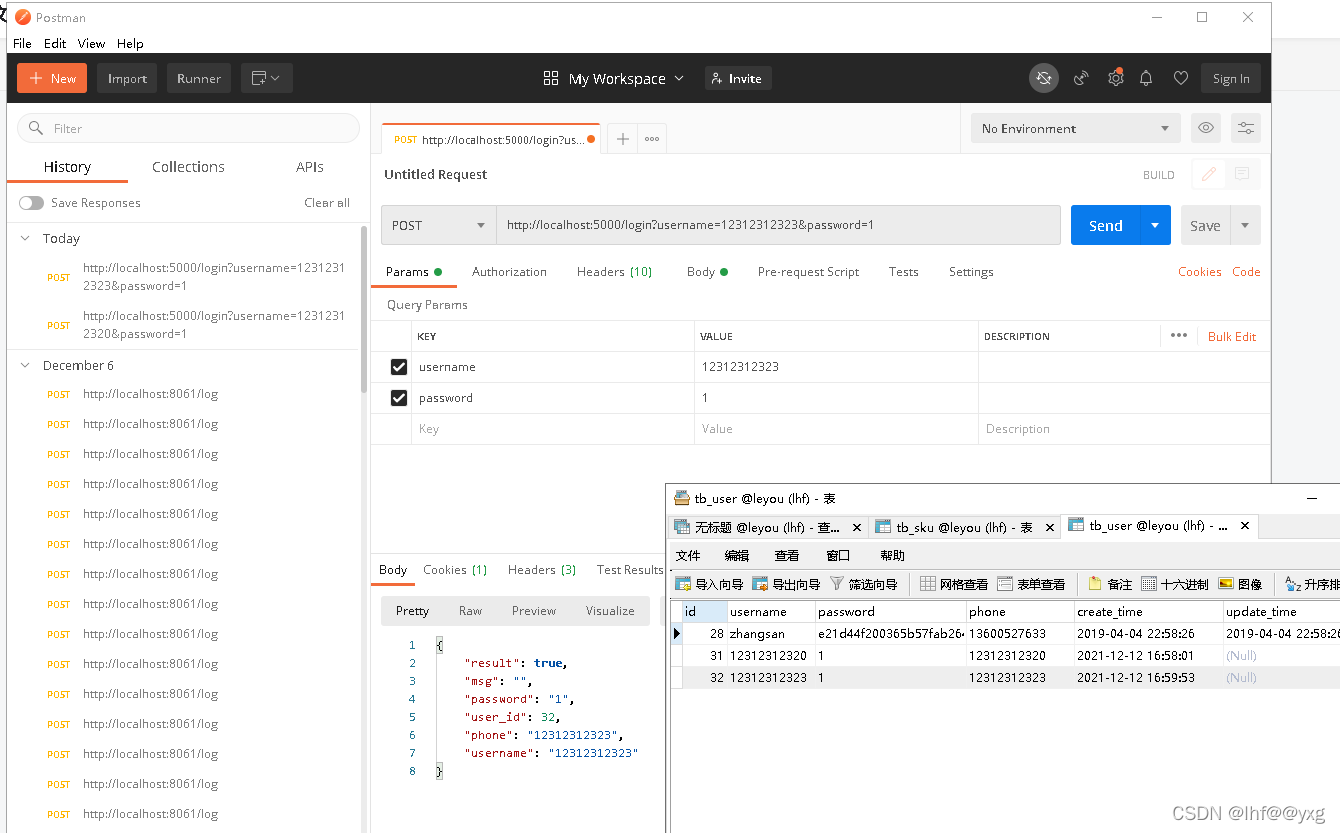Screen dimensions: 1340x833
Task: Open the request Body tab
Action: coord(707,272)
